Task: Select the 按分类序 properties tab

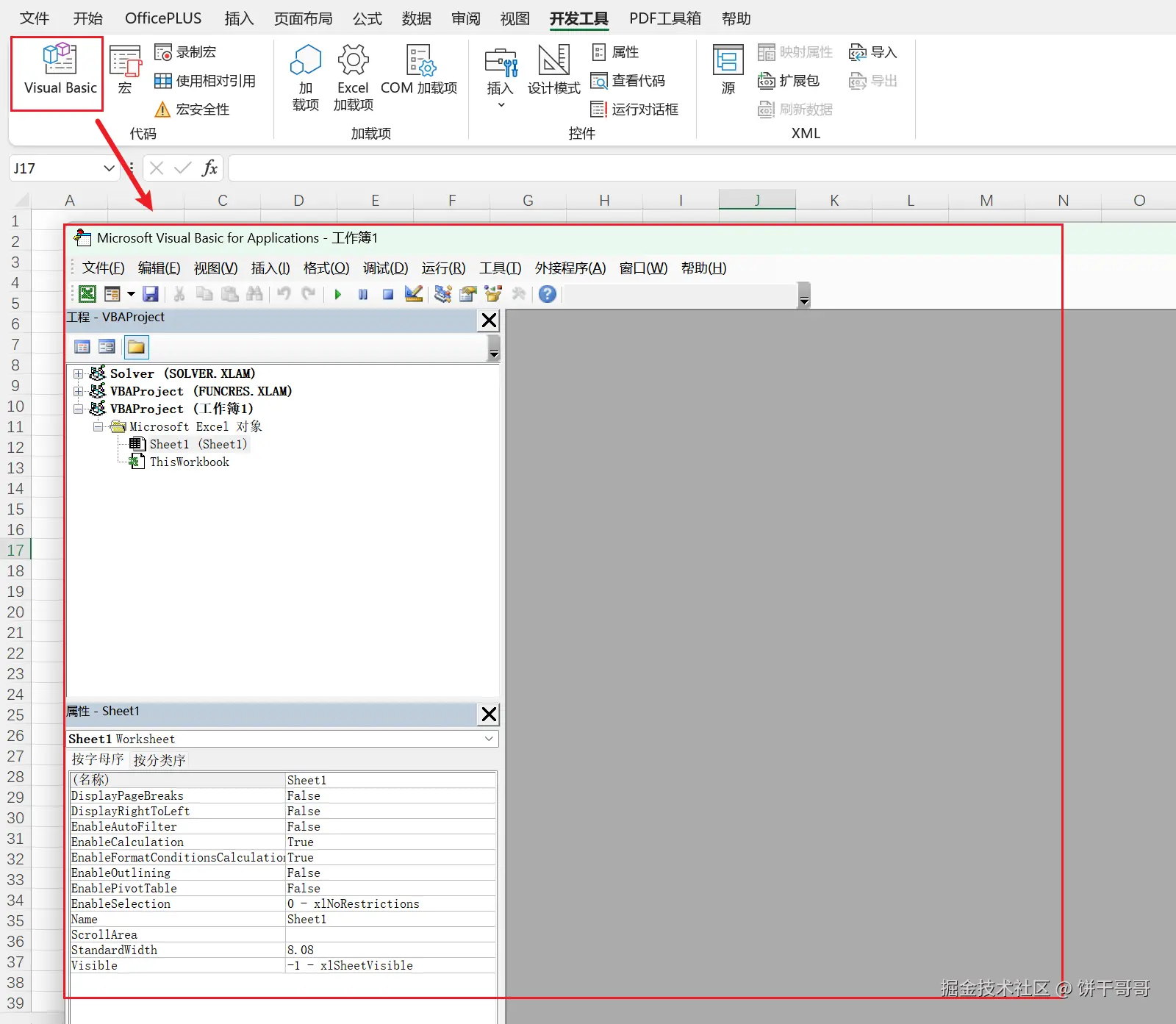Action: pos(159,760)
